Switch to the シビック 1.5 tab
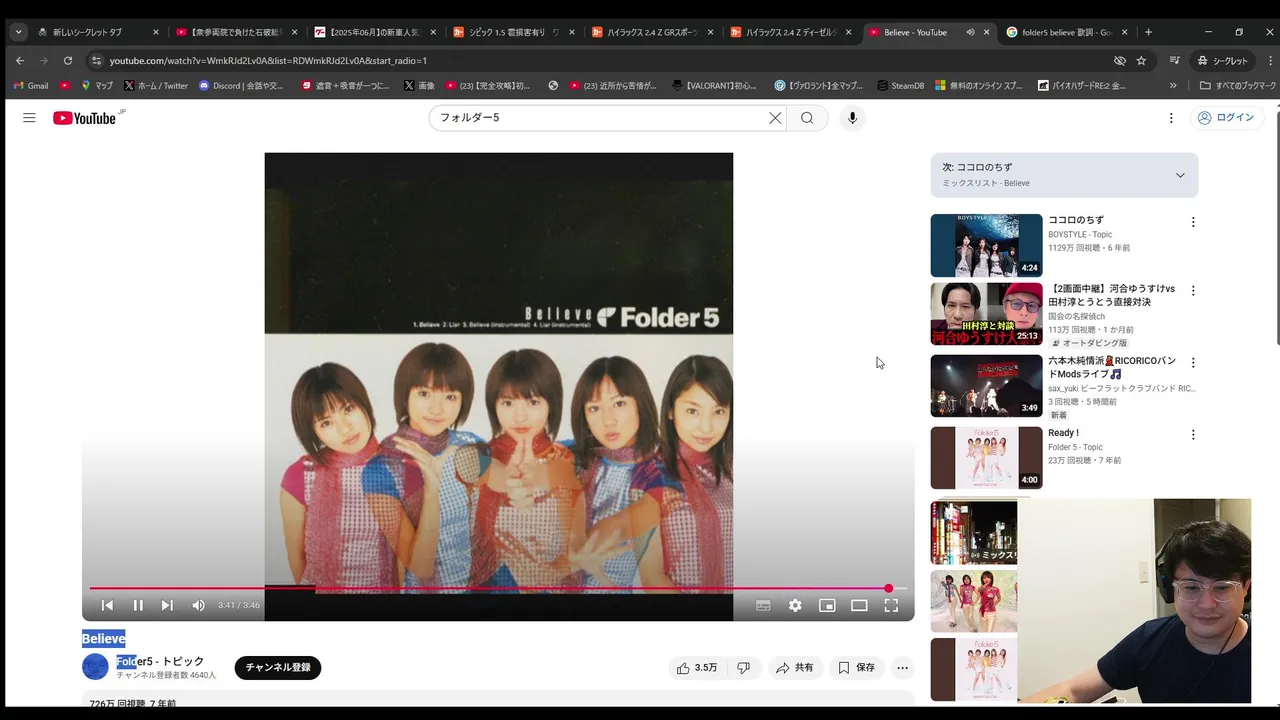The width and height of the screenshot is (1280, 720). [513, 32]
